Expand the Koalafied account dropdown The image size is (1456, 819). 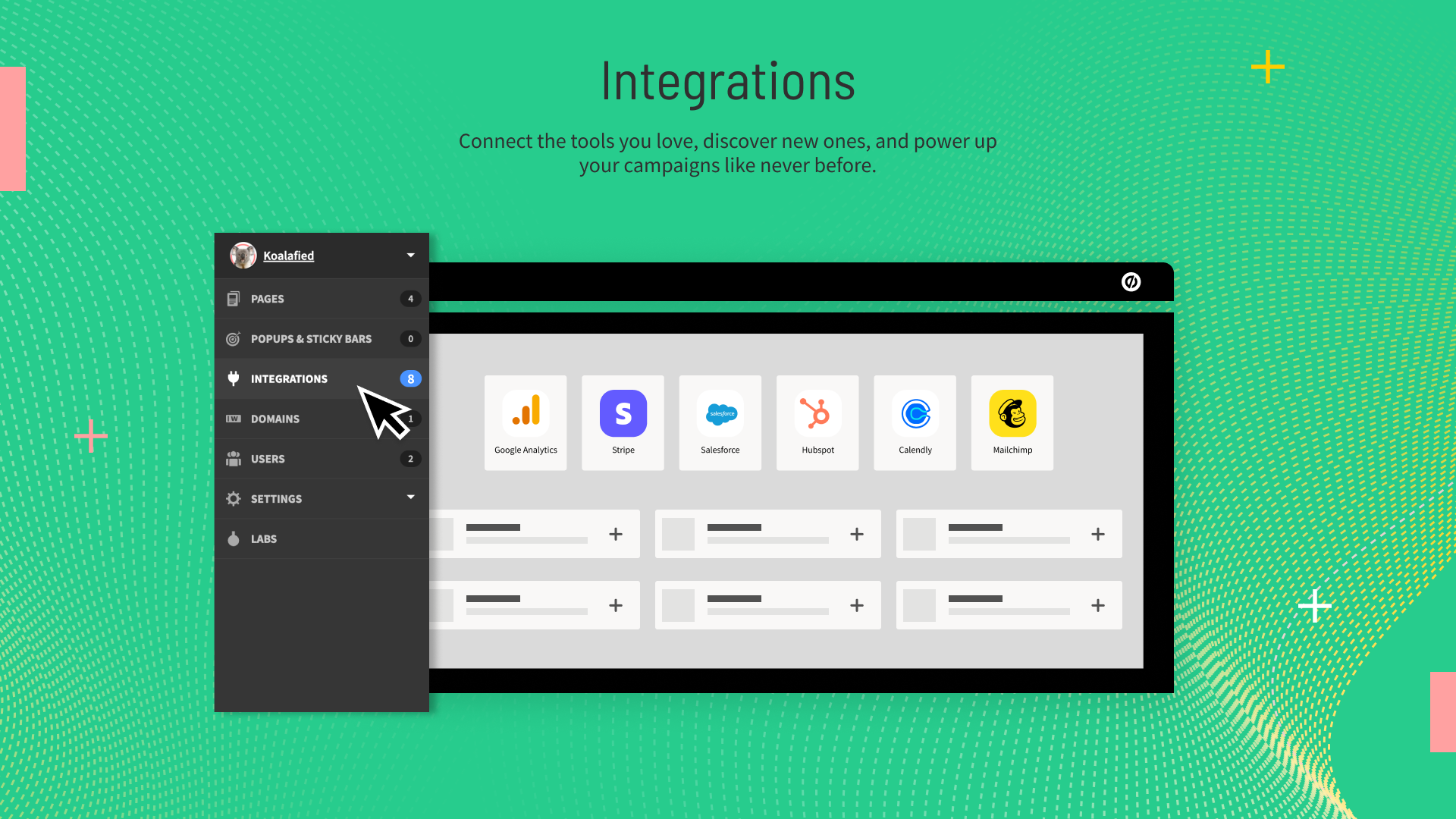coord(411,255)
